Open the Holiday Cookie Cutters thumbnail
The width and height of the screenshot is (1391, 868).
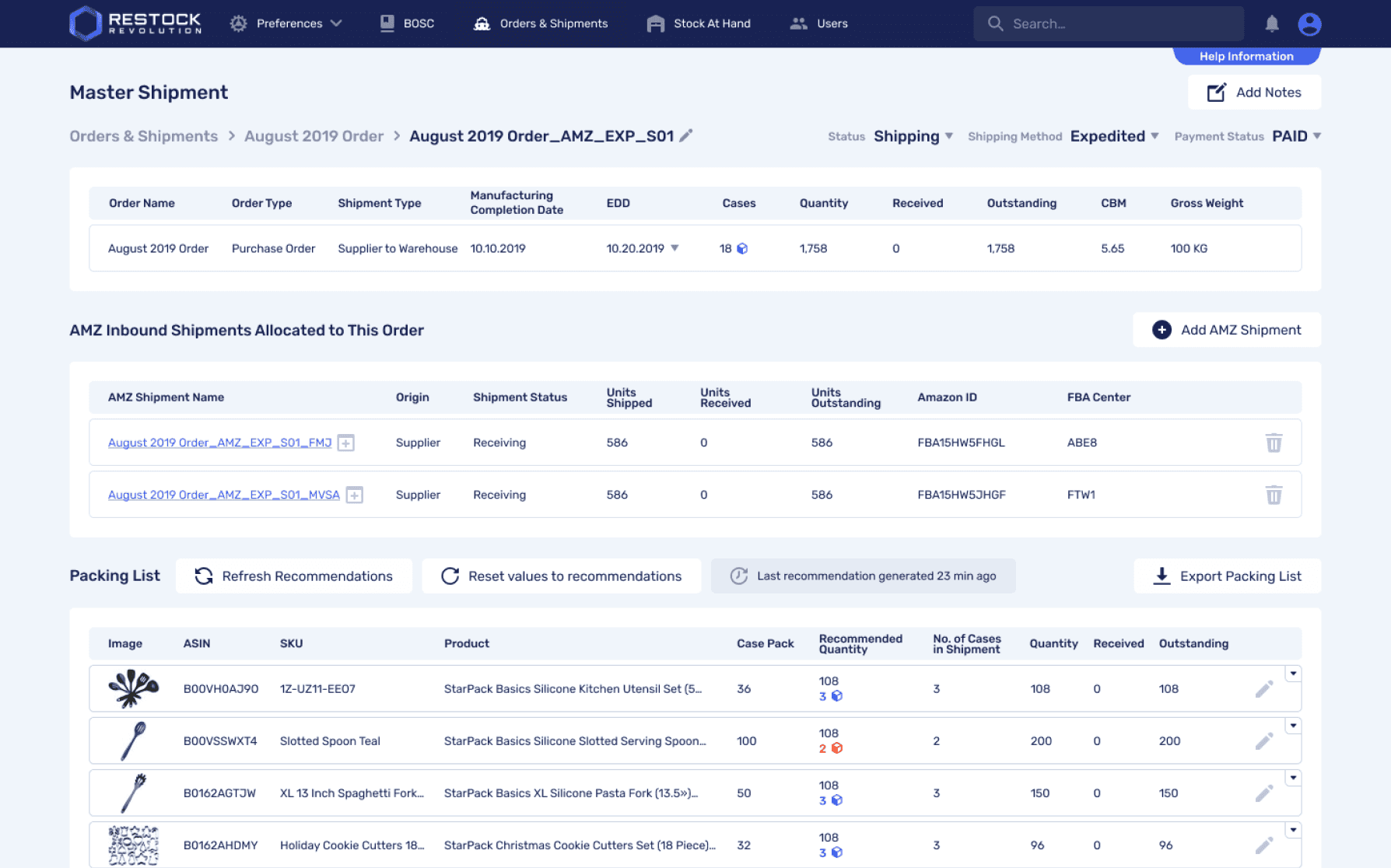(x=133, y=845)
